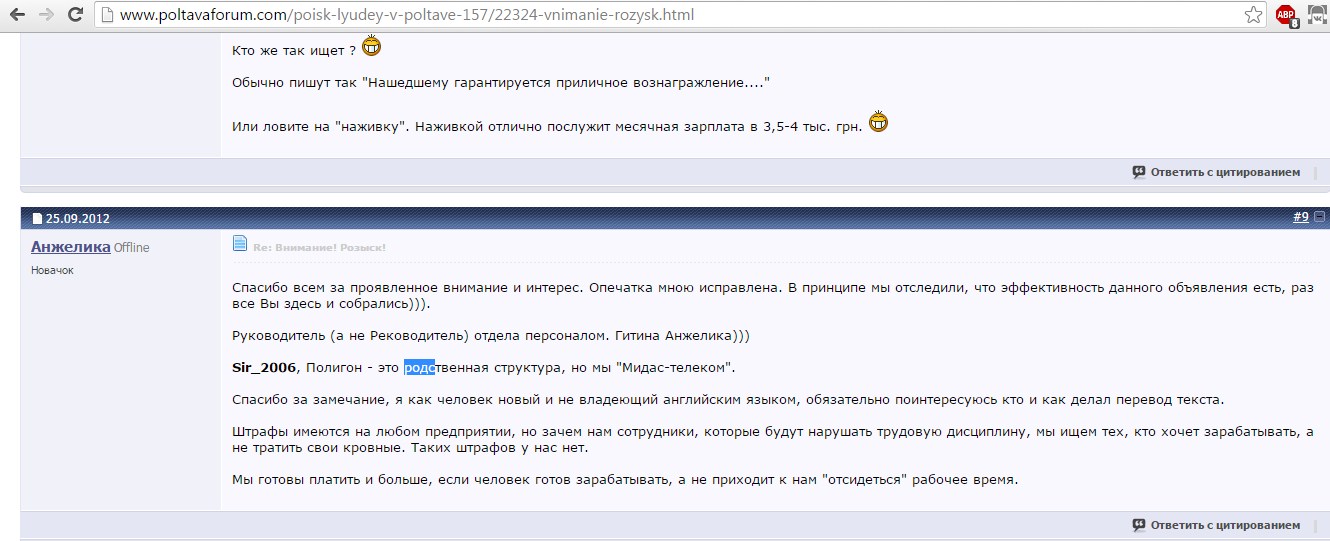The height and width of the screenshot is (541, 1330).
Task: Click the grinning smiley after "Кто же так ищет ?"
Action: pos(371,46)
